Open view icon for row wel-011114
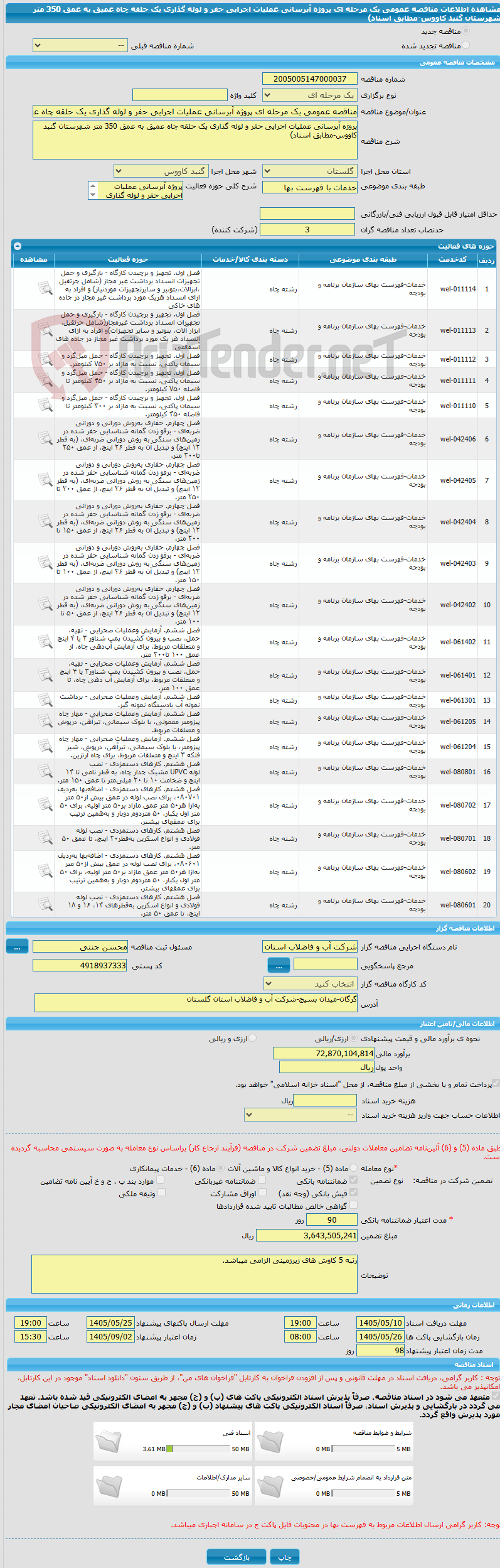 pyautogui.click(x=45, y=289)
